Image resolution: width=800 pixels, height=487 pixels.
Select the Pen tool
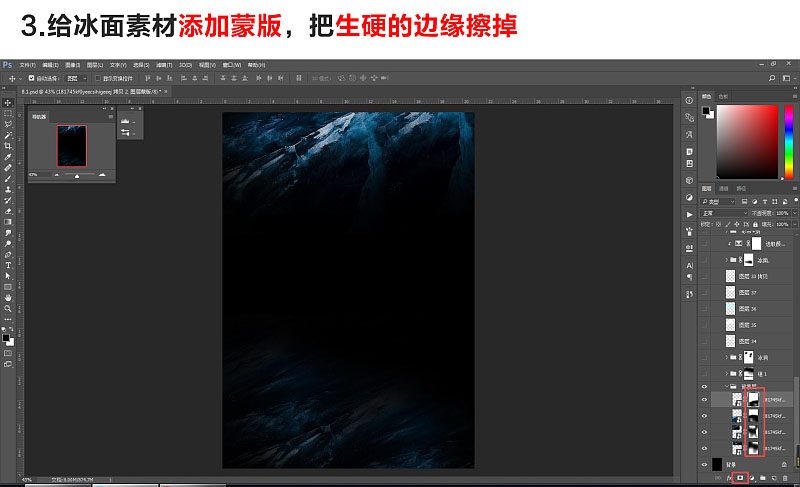tap(8, 254)
